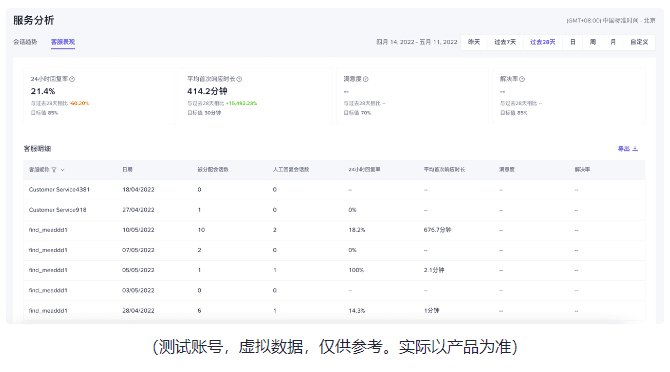This screenshot has width=670, height=372.
Task: Click the help icon beside 24小时回复率
Action: pyautogui.click(x=72, y=79)
